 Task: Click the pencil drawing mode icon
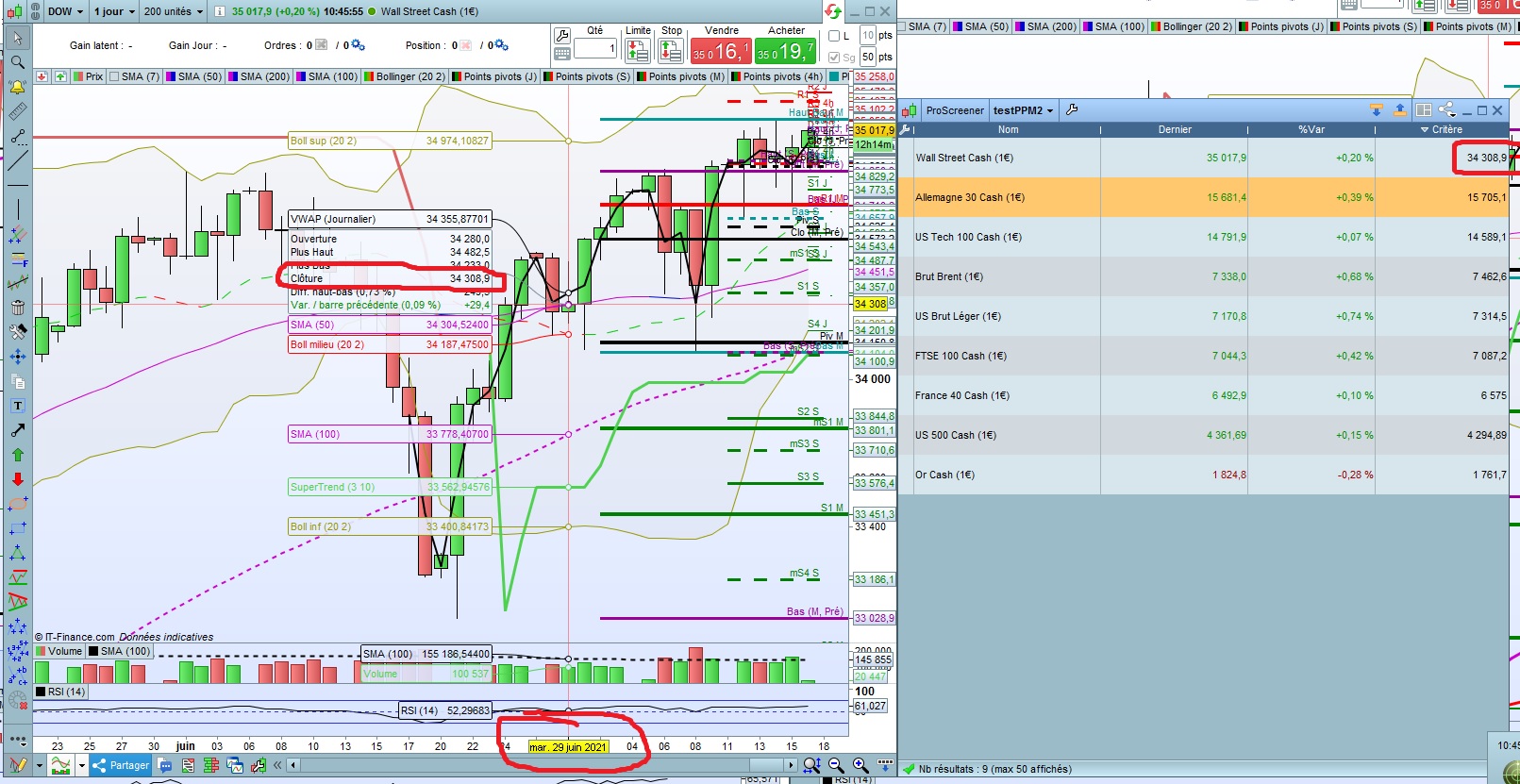pyautogui.click(x=17, y=765)
